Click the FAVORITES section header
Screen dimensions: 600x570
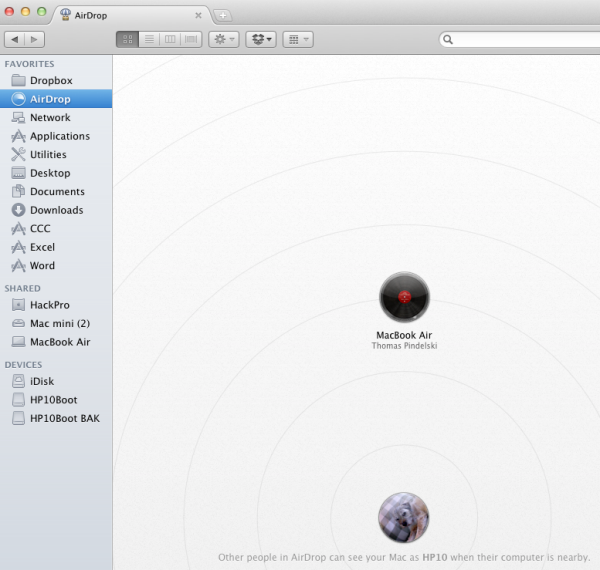coord(29,64)
